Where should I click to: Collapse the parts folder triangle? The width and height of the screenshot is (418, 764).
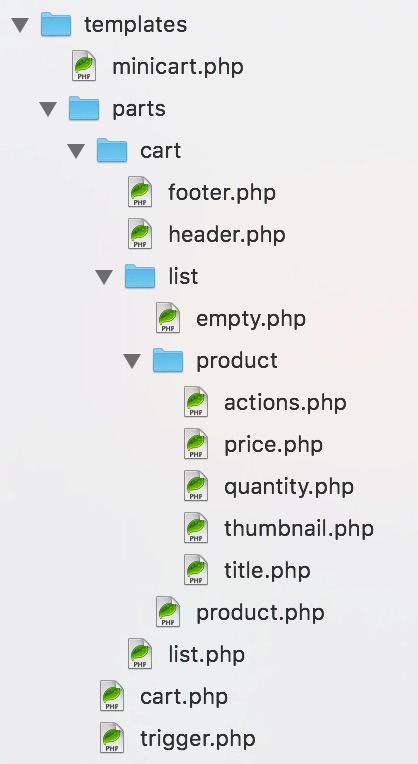(48, 109)
